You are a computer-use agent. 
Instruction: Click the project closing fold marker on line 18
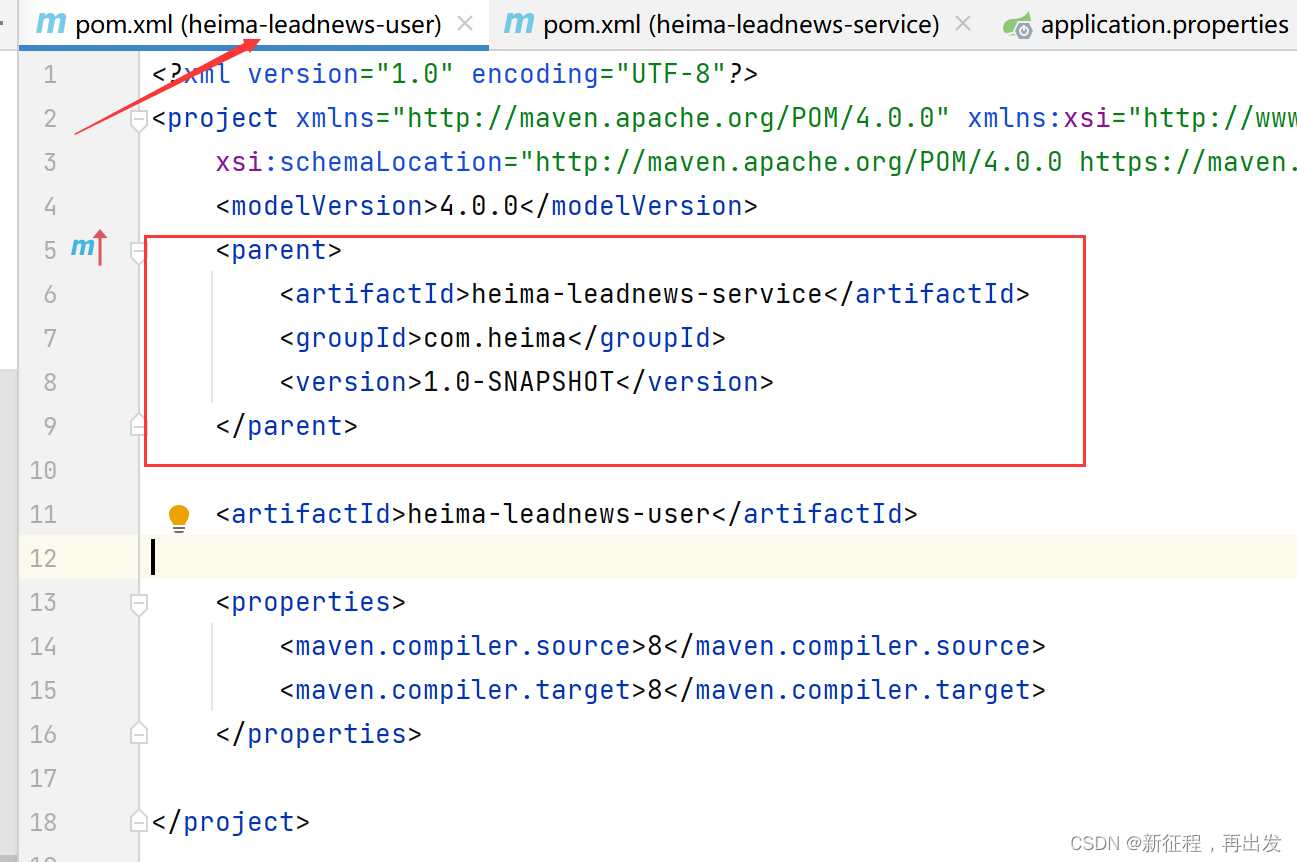(139, 822)
